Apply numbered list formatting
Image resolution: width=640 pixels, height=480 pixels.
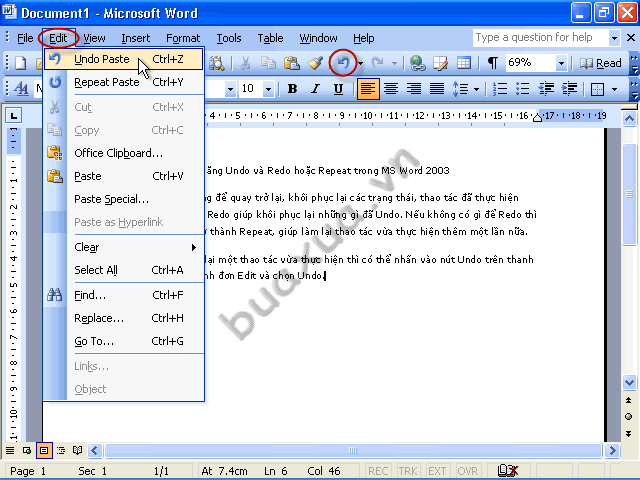tap(500, 89)
